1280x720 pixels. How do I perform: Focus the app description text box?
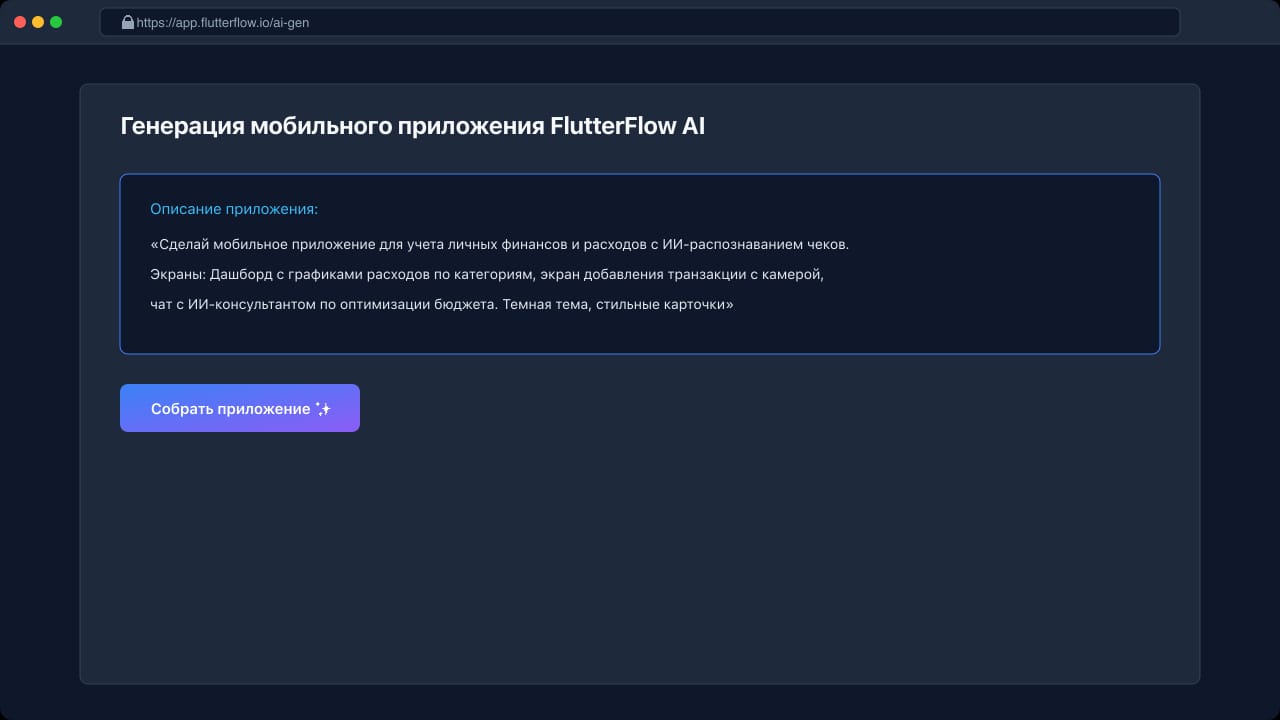pos(640,264)
